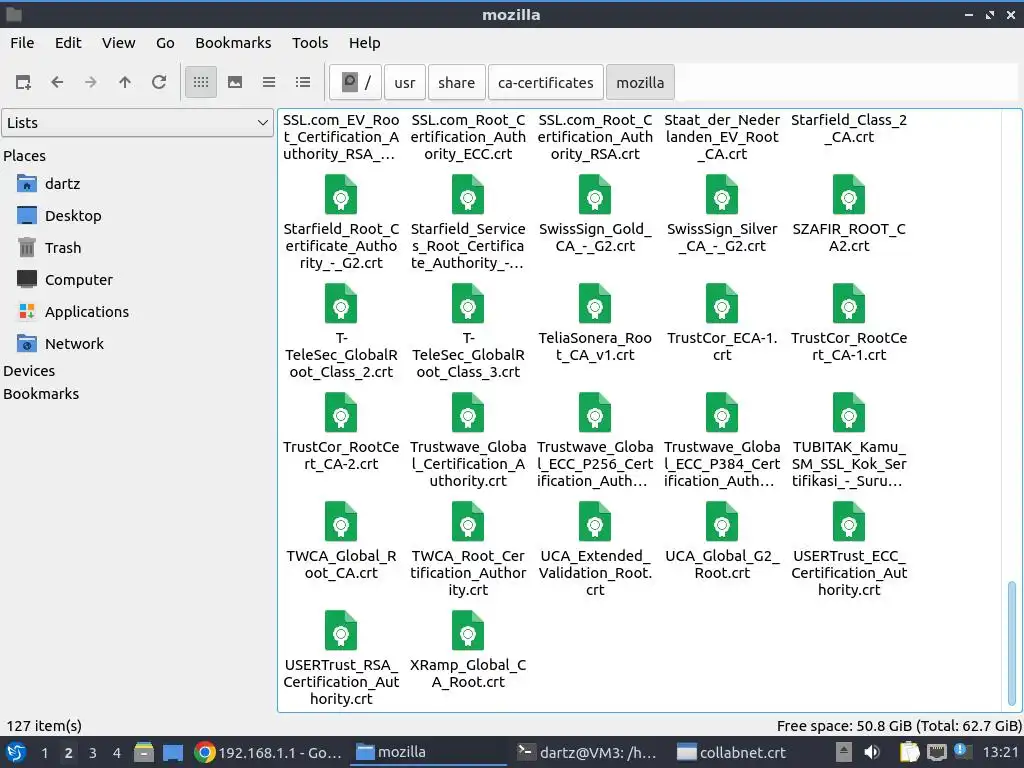Select T-TeleSec_GlobalRoot_Class_3.crt icon
The height and width of the screenshot is (768, 1024).
click(x=468, y=304)
